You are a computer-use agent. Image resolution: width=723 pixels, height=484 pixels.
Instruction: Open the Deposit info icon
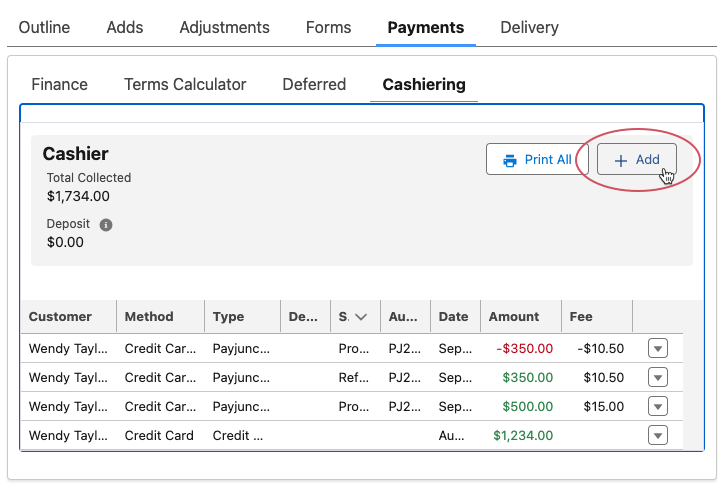106,225
